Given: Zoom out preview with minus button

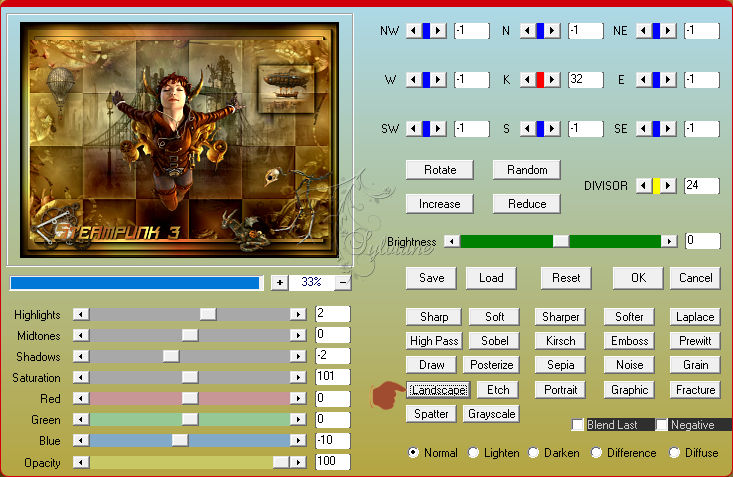Looking at the screenshot, I should 343,282.
